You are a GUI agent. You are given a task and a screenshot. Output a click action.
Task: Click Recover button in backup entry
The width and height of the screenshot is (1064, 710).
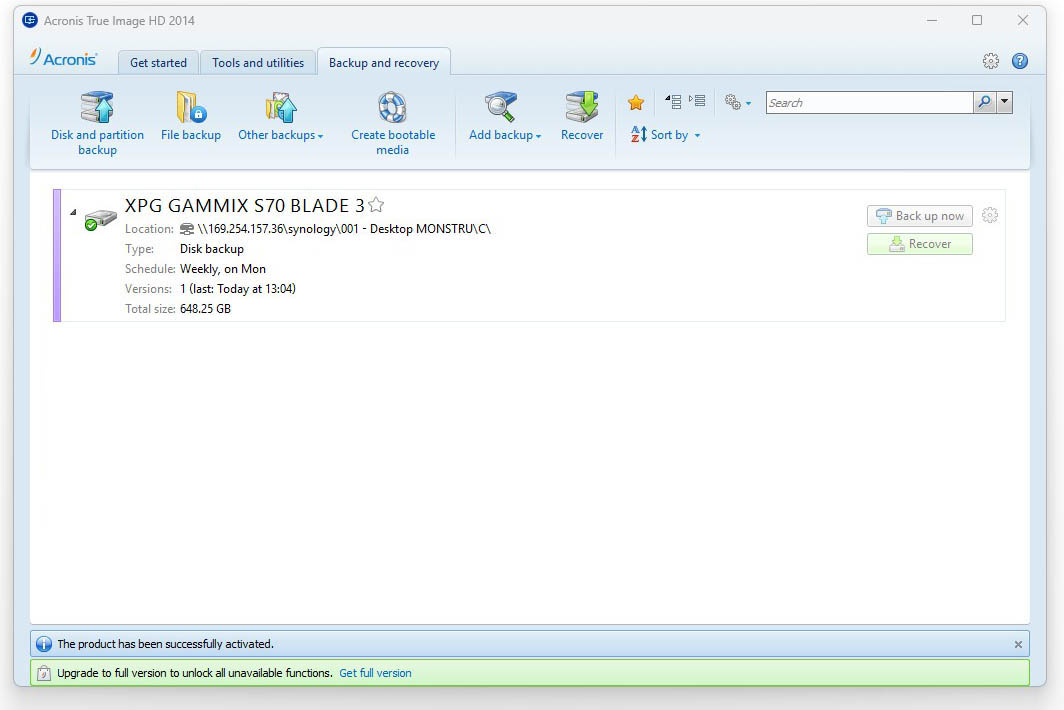919,244
